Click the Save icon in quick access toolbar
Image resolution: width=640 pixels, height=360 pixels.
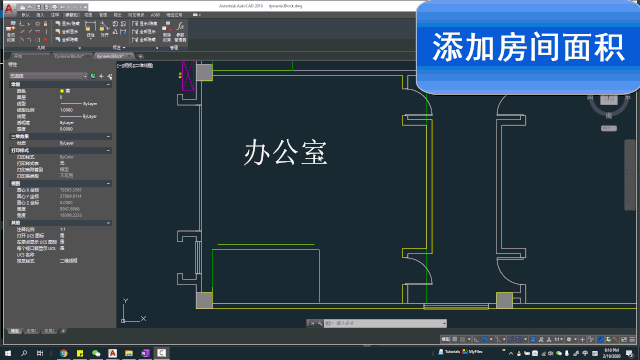tap(38, 7)
